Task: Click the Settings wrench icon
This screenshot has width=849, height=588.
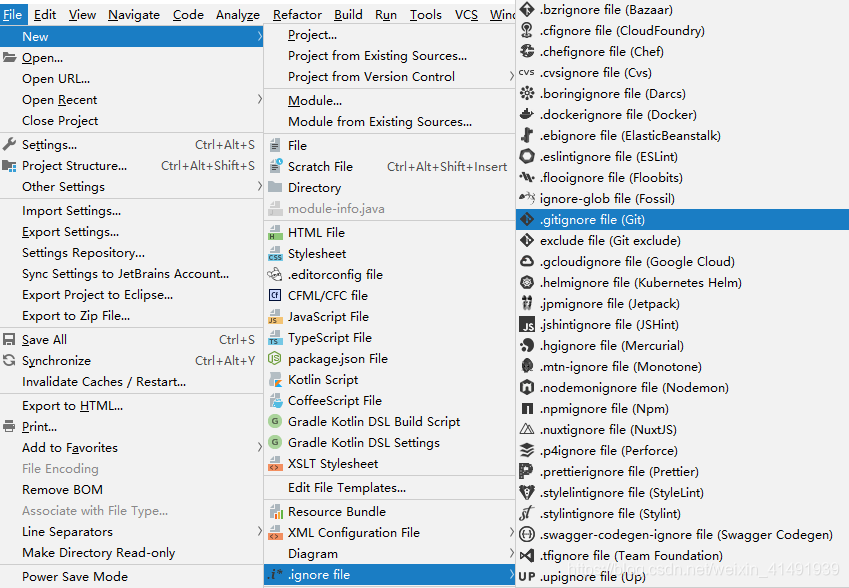Action: point(9,144)
